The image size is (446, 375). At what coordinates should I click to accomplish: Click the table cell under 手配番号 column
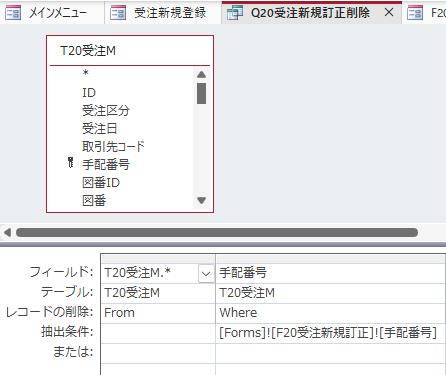tap(330, 293)
